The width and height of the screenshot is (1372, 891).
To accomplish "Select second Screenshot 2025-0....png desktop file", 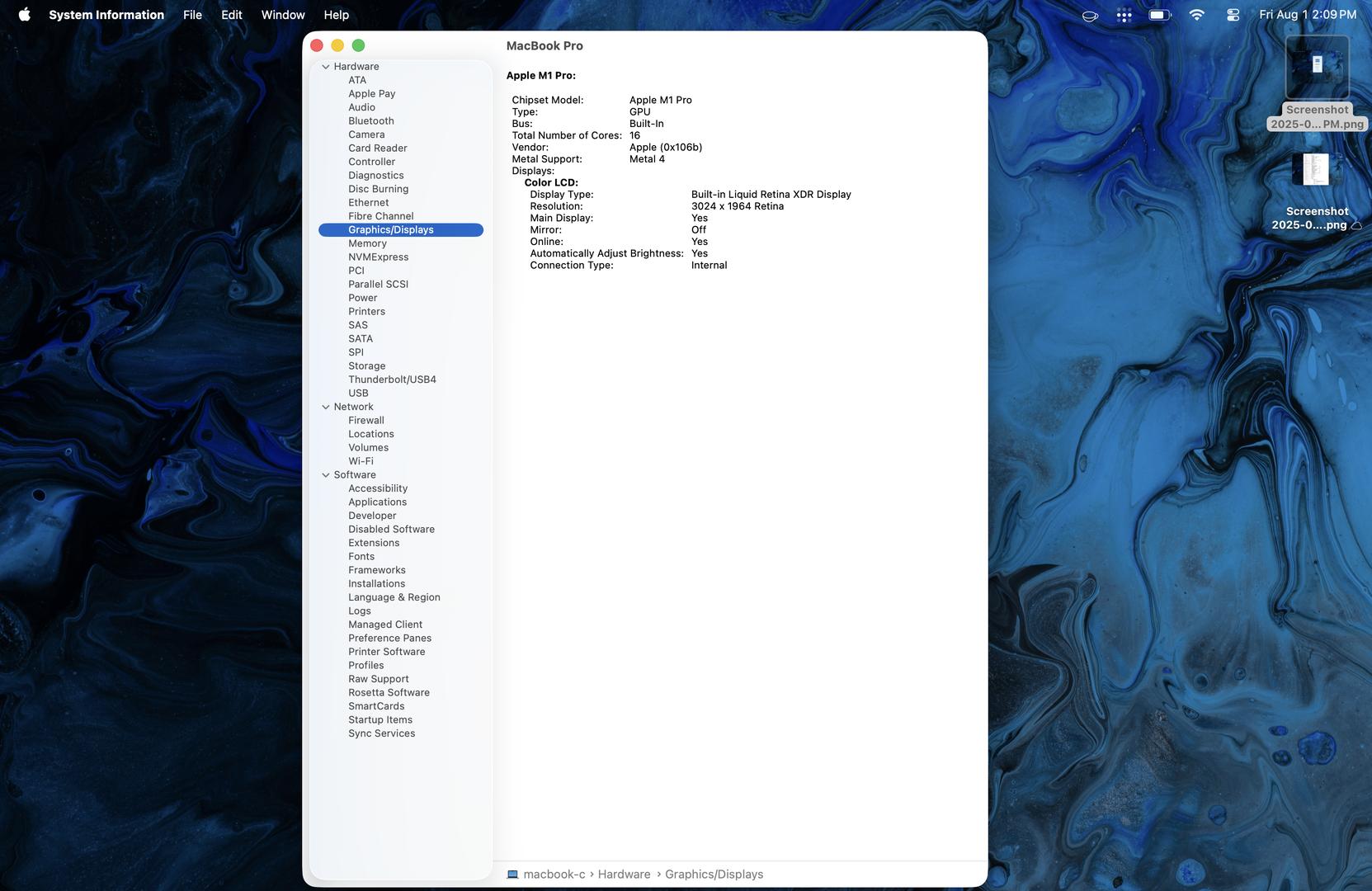I will pyautogui.click(x=1318, y=191).
